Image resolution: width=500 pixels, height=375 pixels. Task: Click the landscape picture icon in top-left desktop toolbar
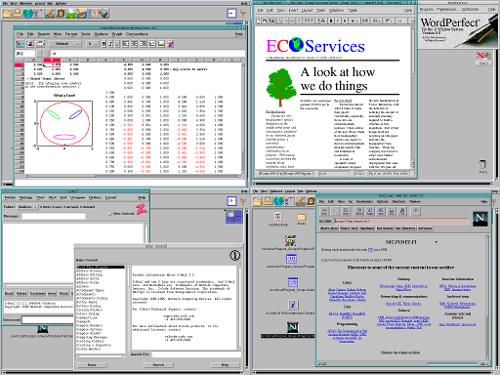point(72,14)
